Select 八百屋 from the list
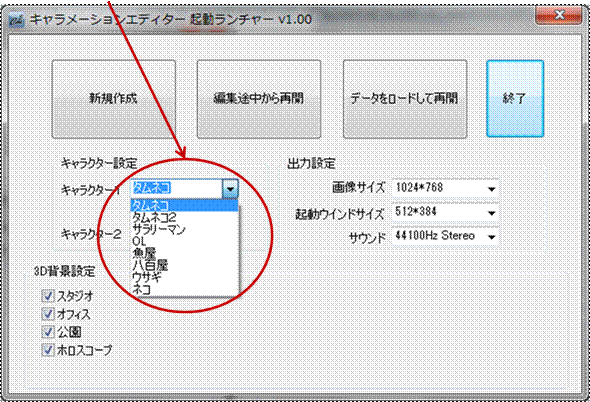 [x=184, y=266]
